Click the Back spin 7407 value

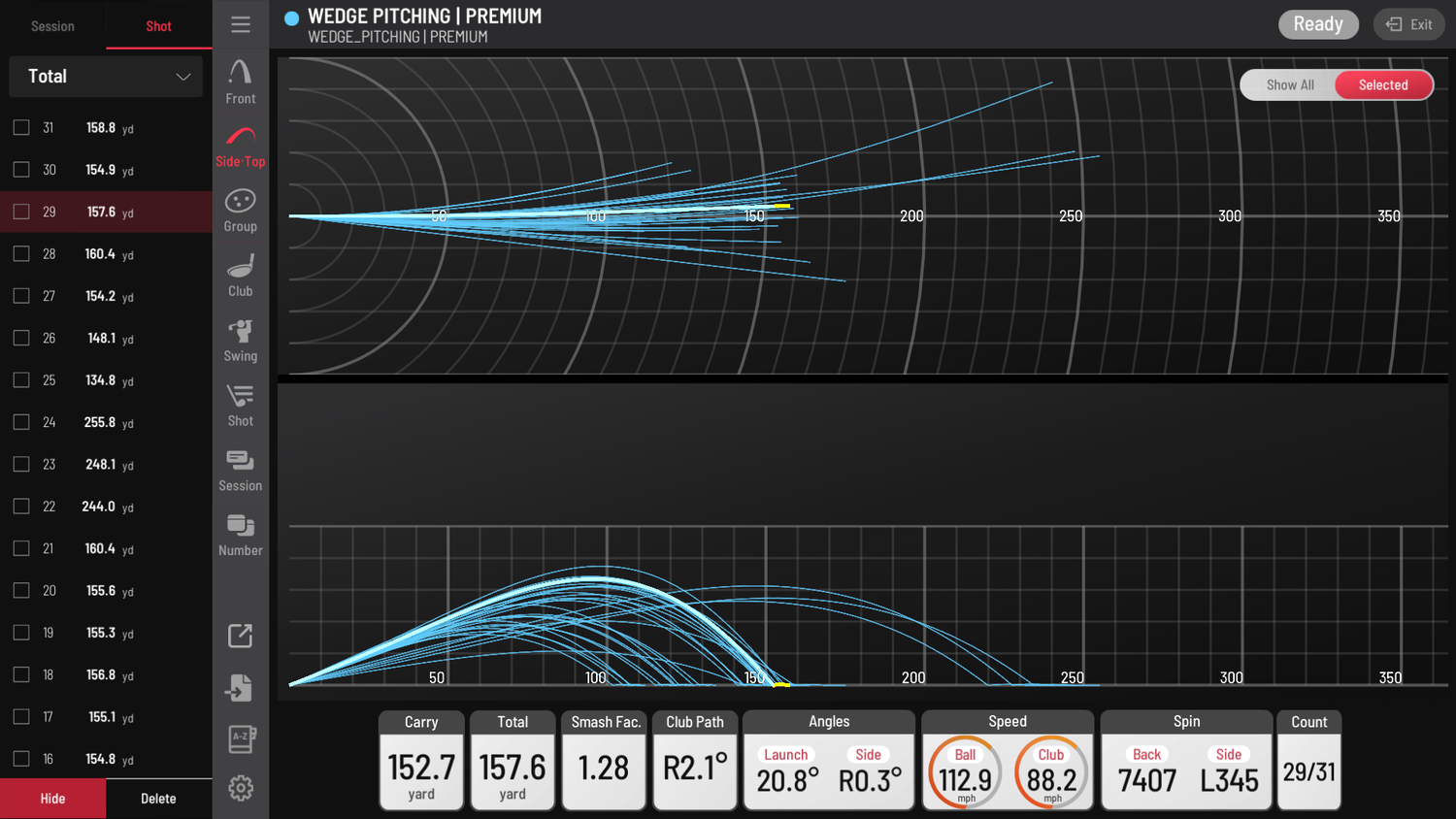(x=1147, y=780)
